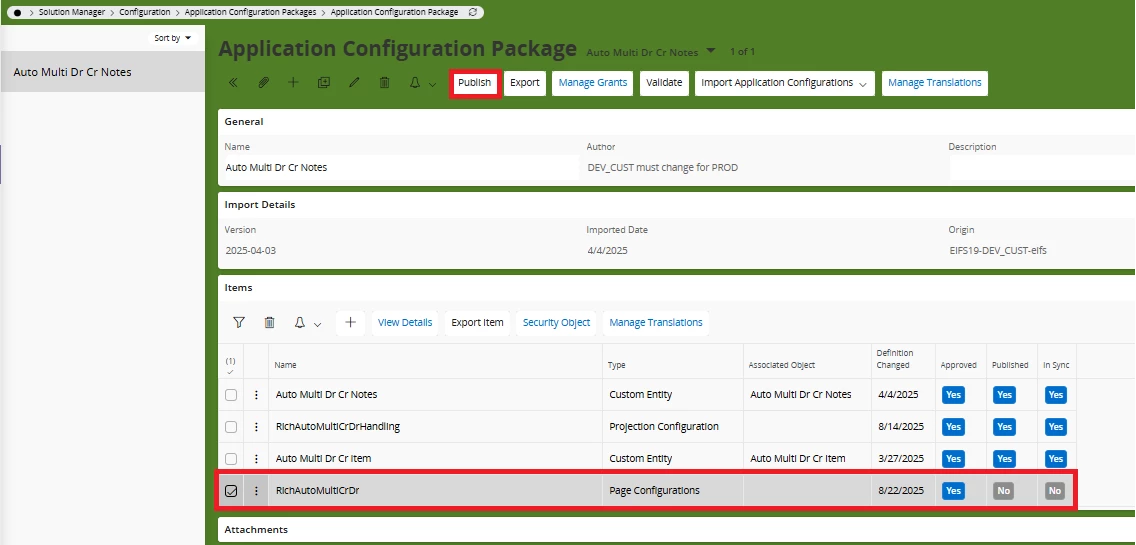Viewport: 1136px width, 545px height.
Task: Uncheck the RichAutoMultiCrDr row
Action: coord(230,491)
